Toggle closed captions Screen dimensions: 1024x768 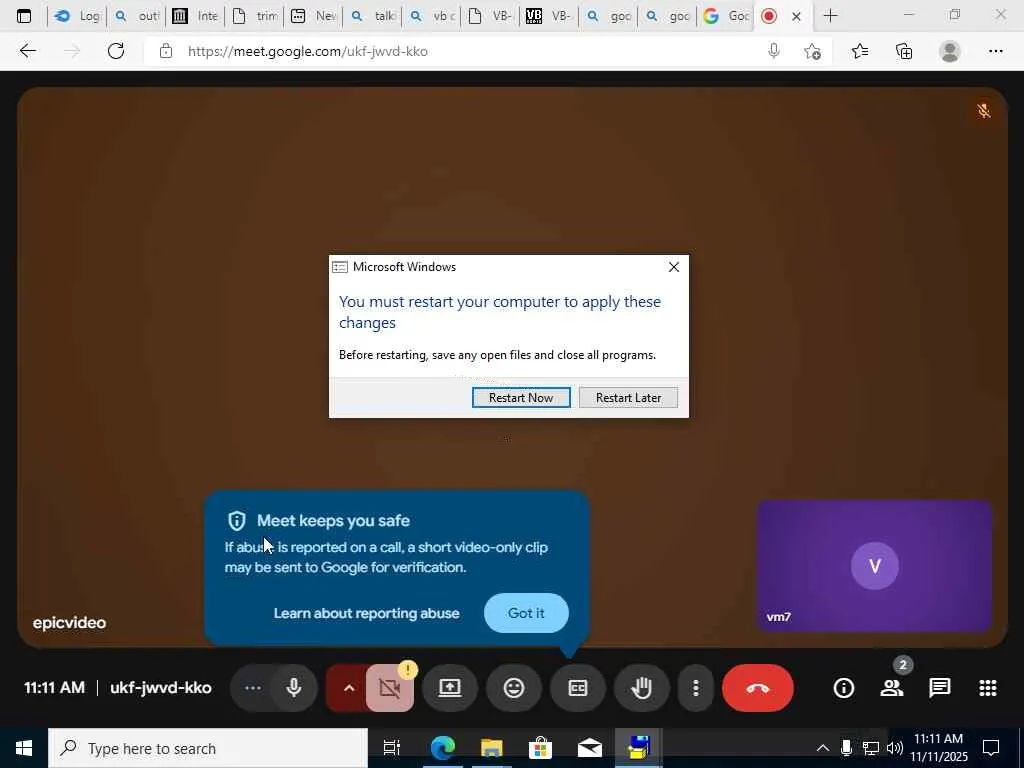coord(578,688)
